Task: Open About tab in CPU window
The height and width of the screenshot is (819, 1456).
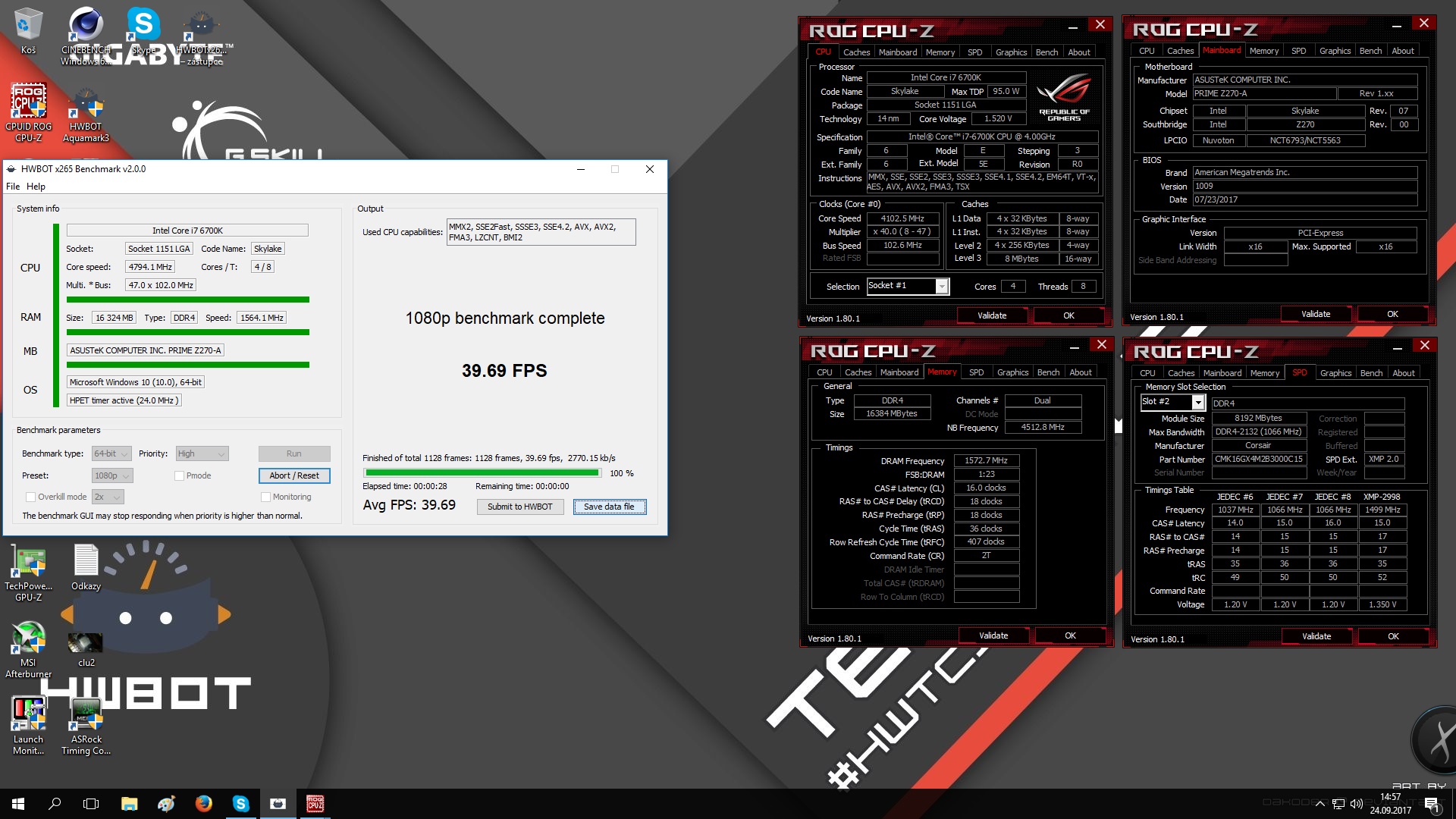Action: [x=1079, y=52]
